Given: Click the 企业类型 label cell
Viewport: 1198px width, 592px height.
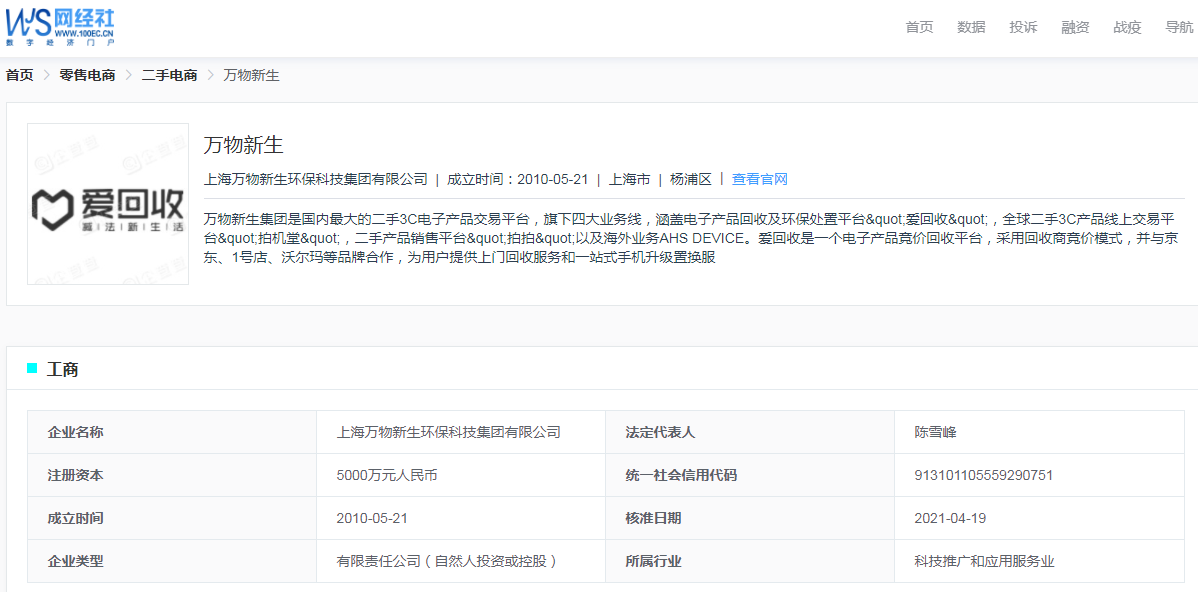Looking at the screenshot, I should pyautogui.click(x=172, y=561).
